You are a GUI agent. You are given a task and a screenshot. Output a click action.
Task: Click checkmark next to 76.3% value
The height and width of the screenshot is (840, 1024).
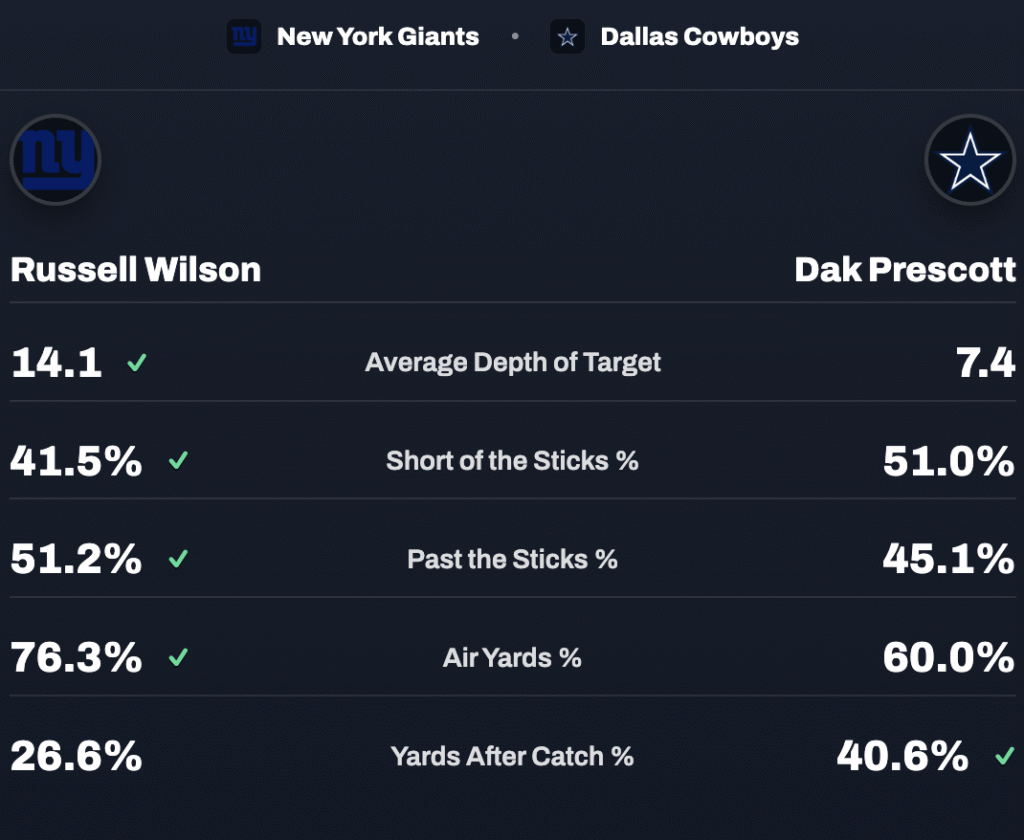click(178, 657)
